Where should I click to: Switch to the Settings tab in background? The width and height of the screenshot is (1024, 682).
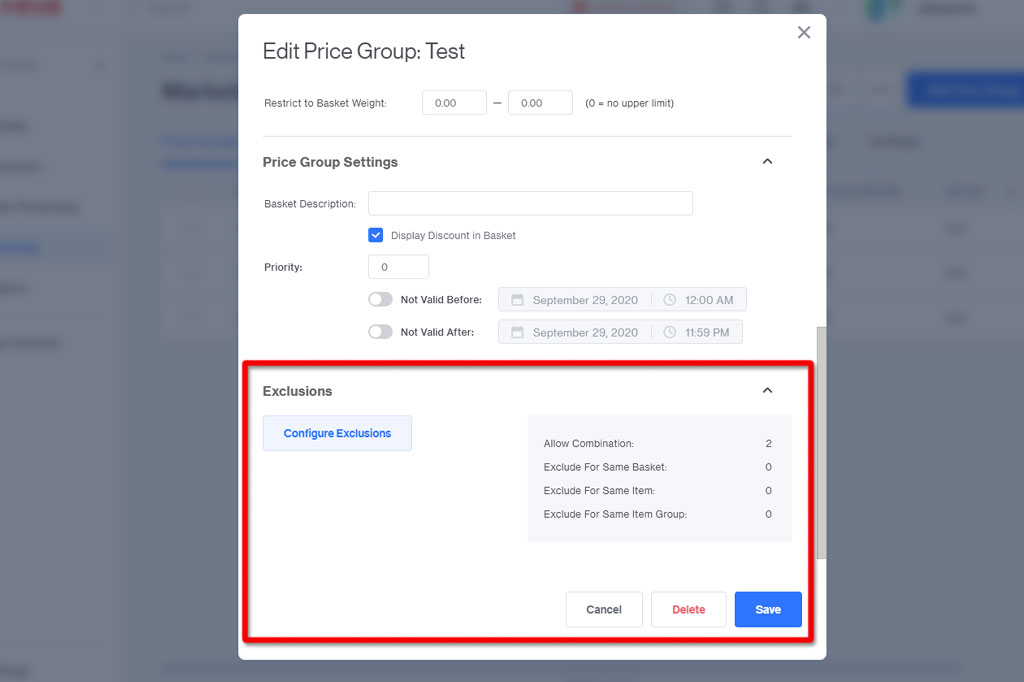(893, 141)
